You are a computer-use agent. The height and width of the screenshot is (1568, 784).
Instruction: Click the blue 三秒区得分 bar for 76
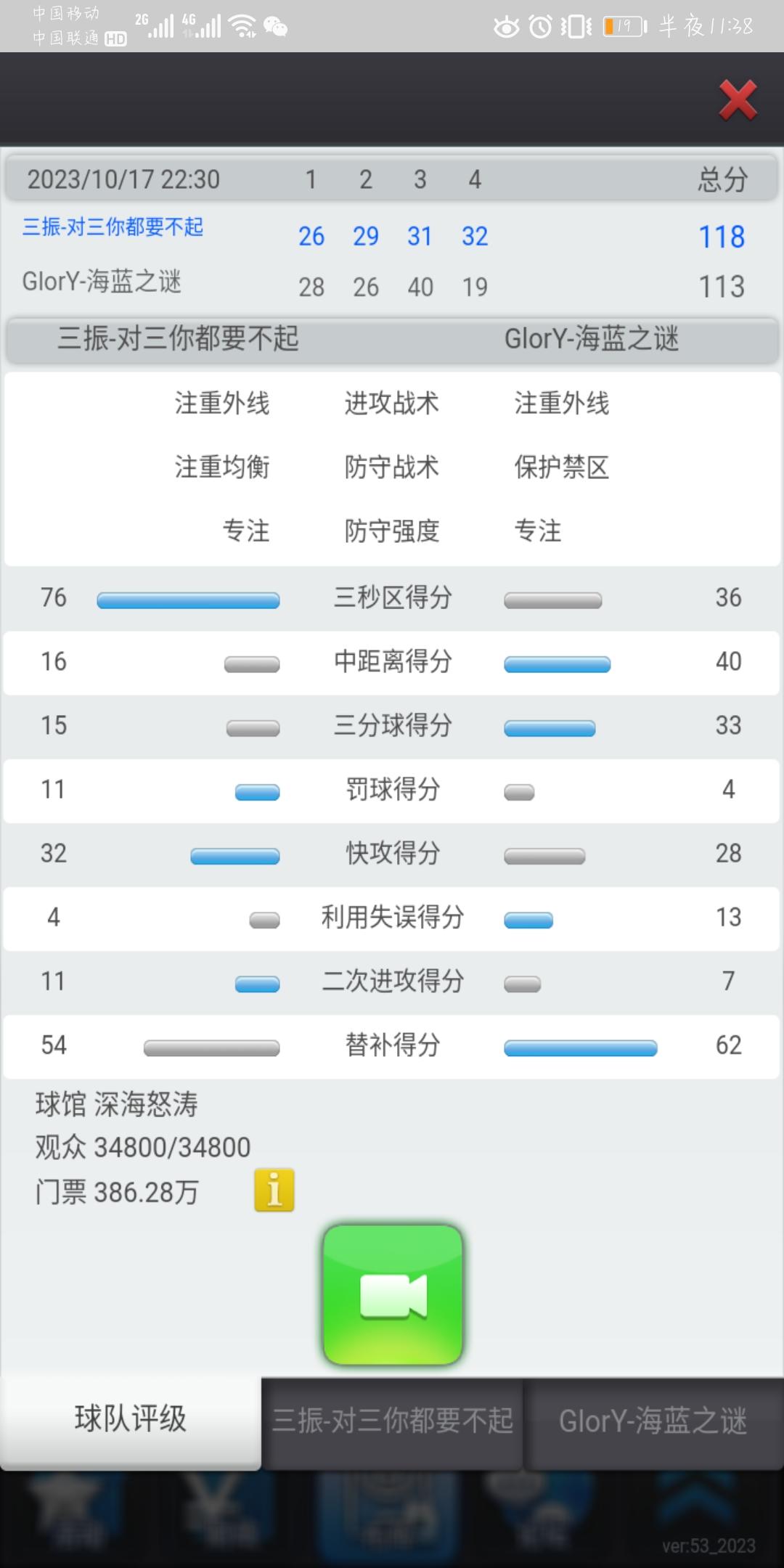(188, 600)
